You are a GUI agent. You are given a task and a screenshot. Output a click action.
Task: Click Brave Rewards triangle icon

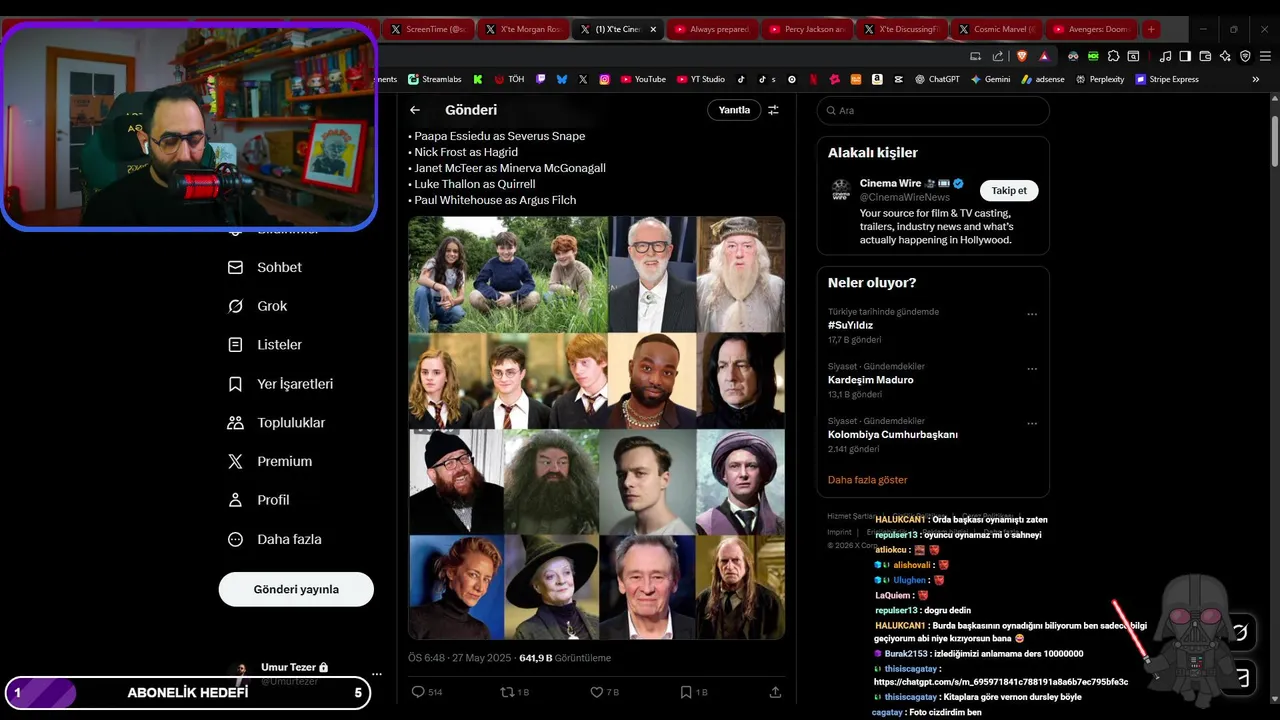(x=1044, y=56)
